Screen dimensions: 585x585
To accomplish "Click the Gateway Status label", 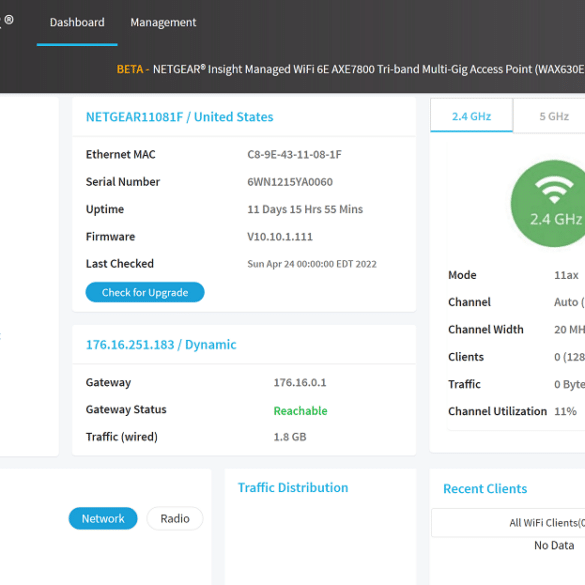I will click(x=126, y=409).
